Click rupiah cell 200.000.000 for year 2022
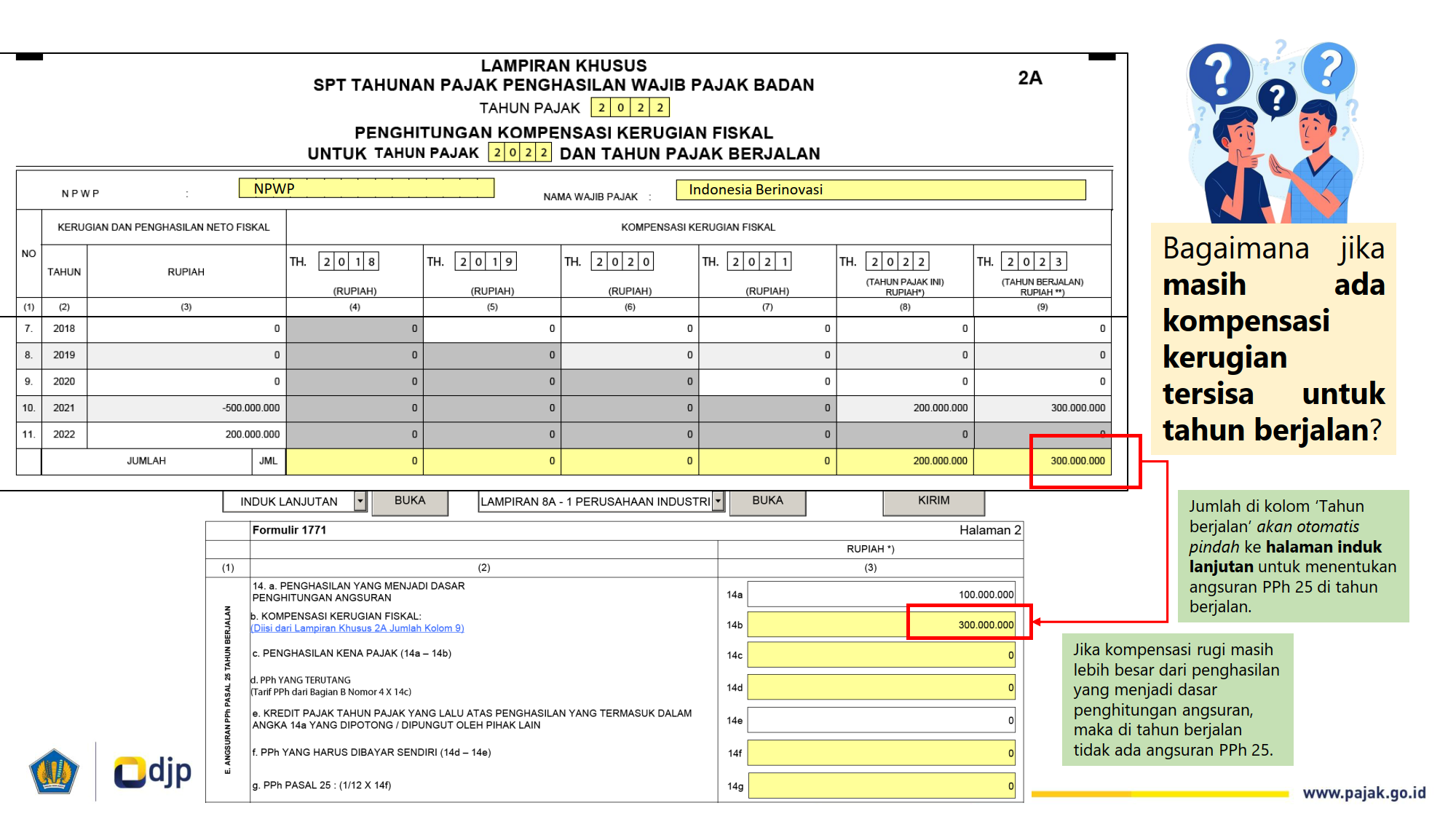The width and height of the screenshot is (1456, 819). coord(186,435)
